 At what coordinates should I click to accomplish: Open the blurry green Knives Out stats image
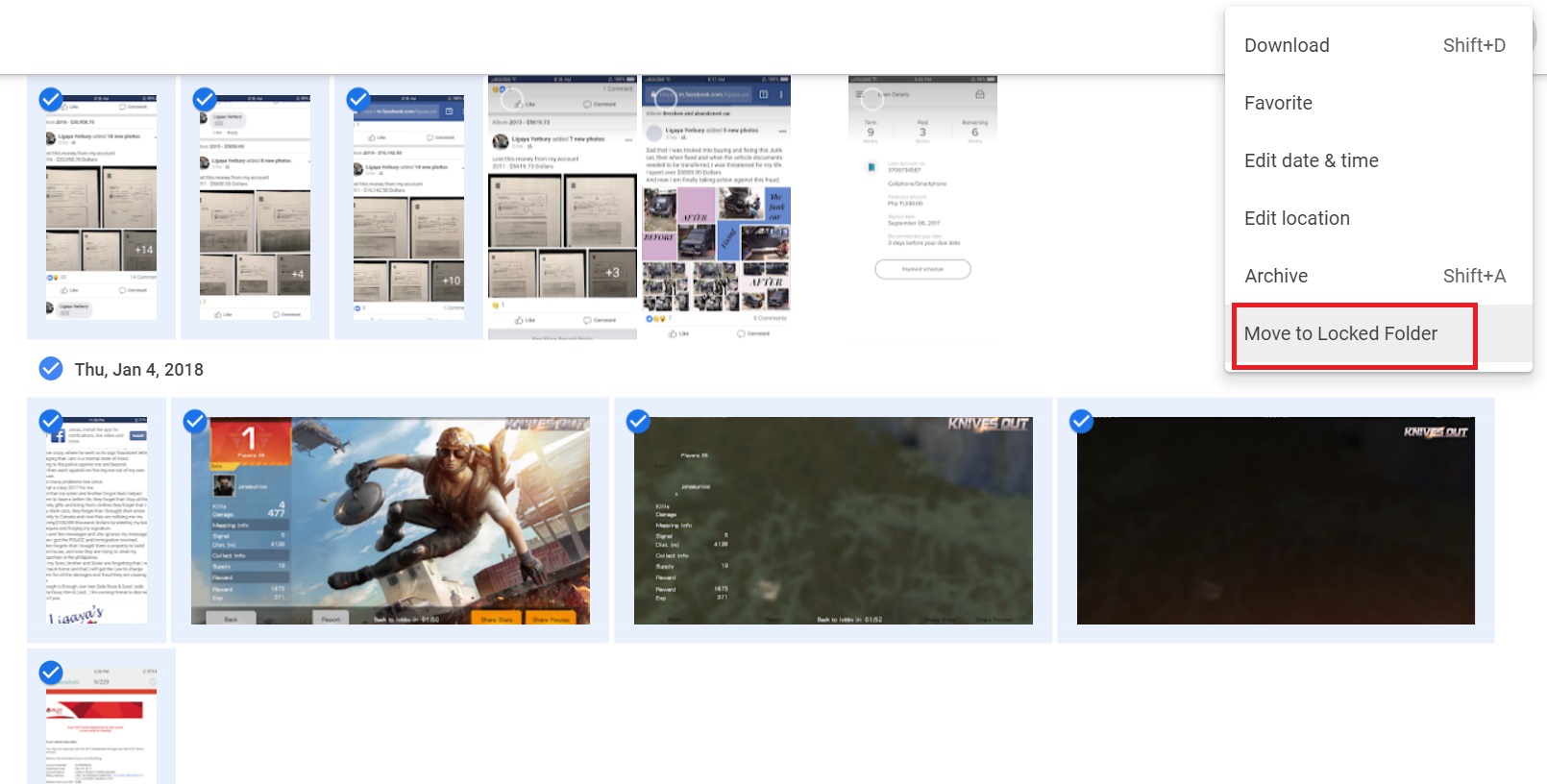point(833,521)
